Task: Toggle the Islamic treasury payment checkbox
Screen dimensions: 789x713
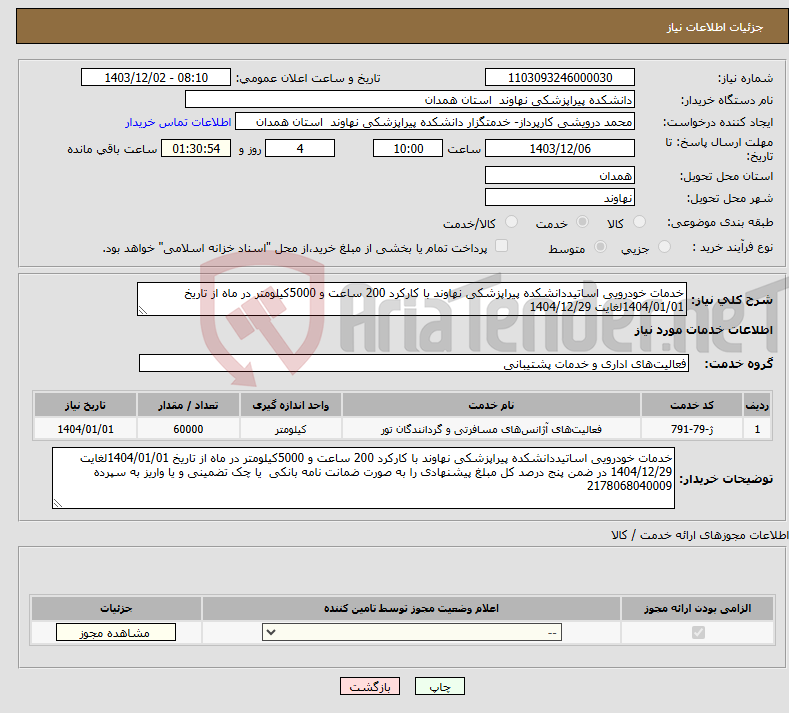Action: coord(501,246)
